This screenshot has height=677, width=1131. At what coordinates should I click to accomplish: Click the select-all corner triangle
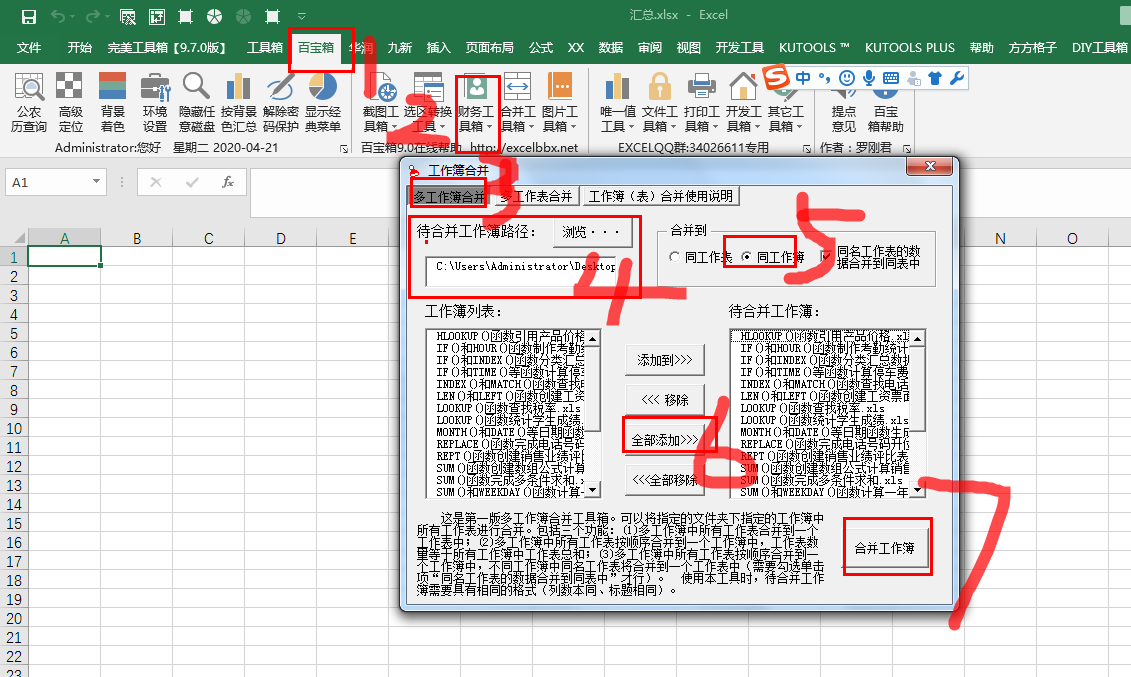[19, 238]
